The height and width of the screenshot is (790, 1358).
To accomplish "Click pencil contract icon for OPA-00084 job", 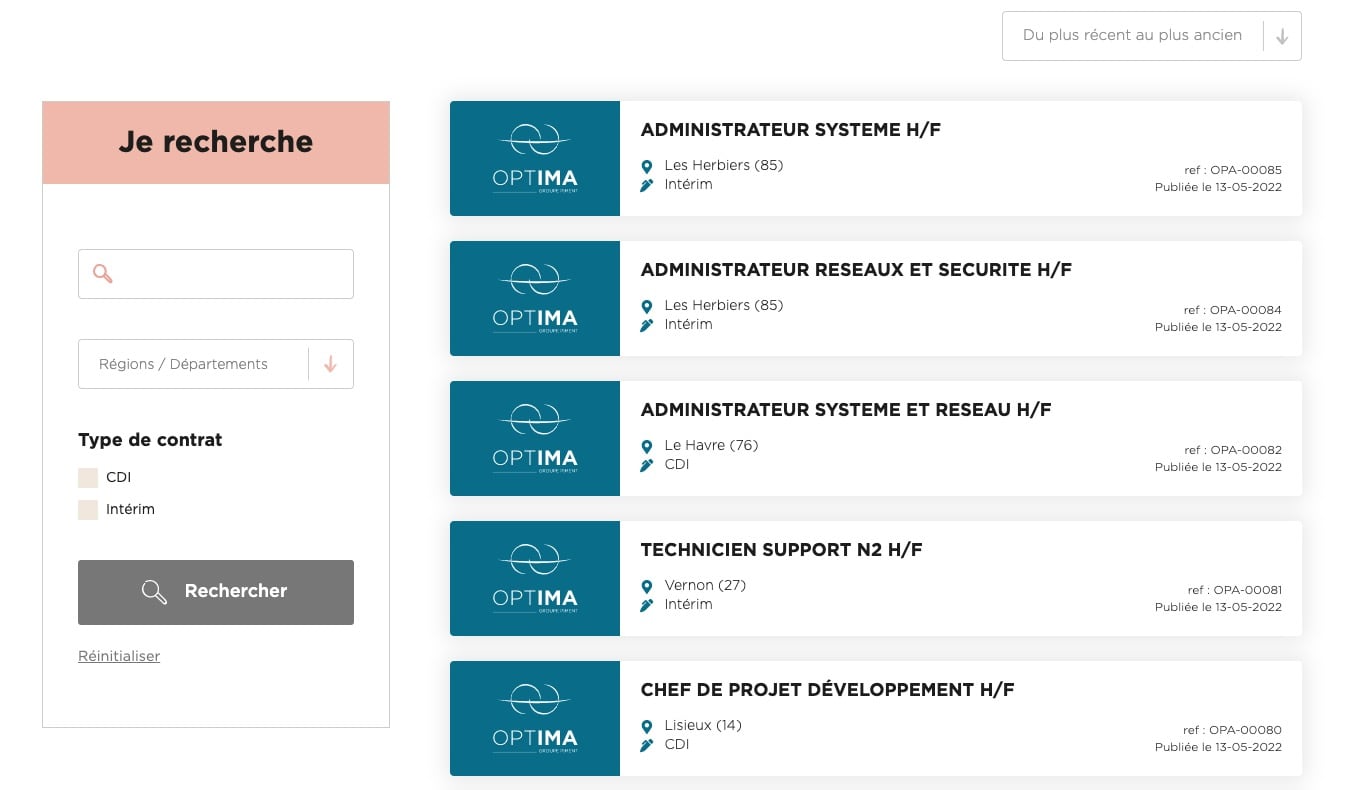I will [647, 325].
